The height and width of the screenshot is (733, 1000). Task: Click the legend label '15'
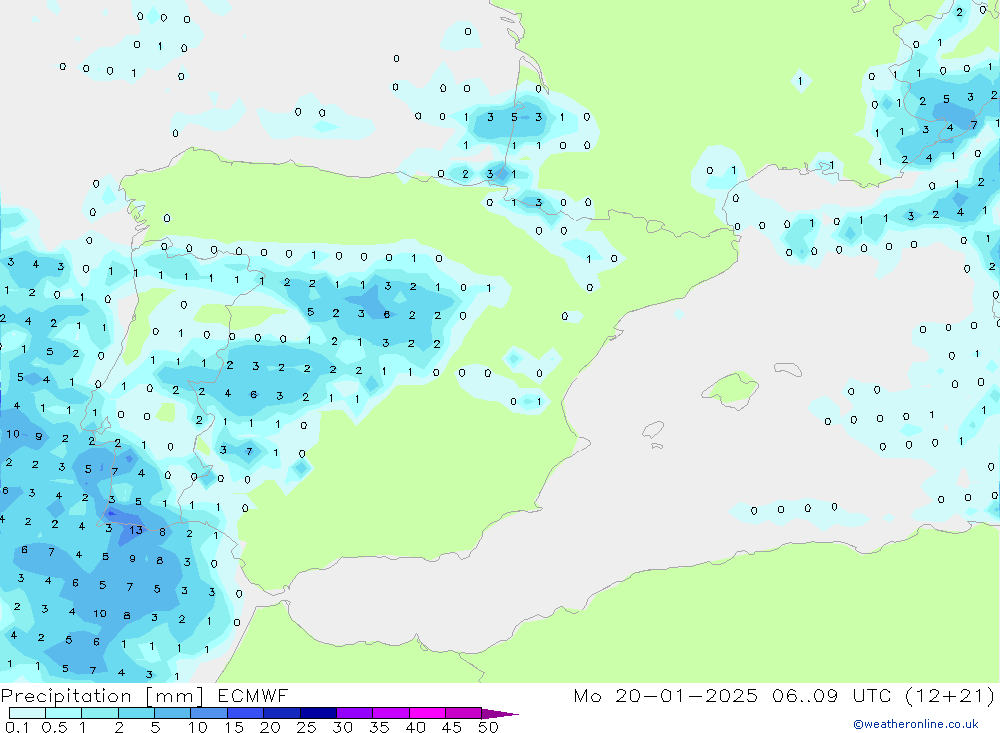click(x=234, y=727)
